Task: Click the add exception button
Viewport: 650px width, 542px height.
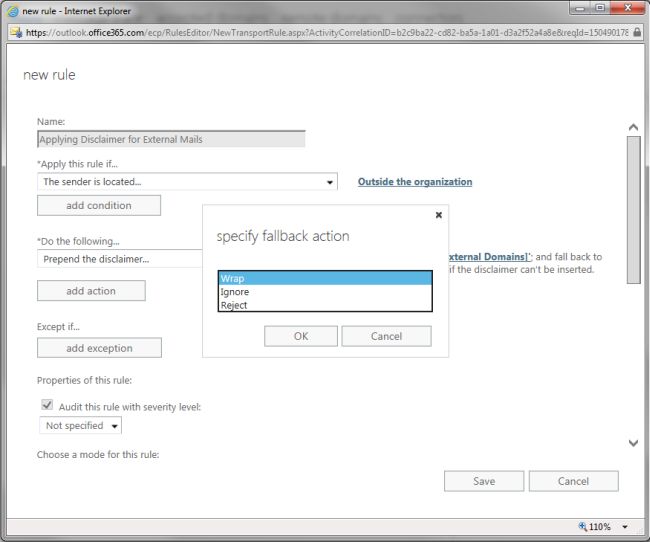Action: [99, 348]
